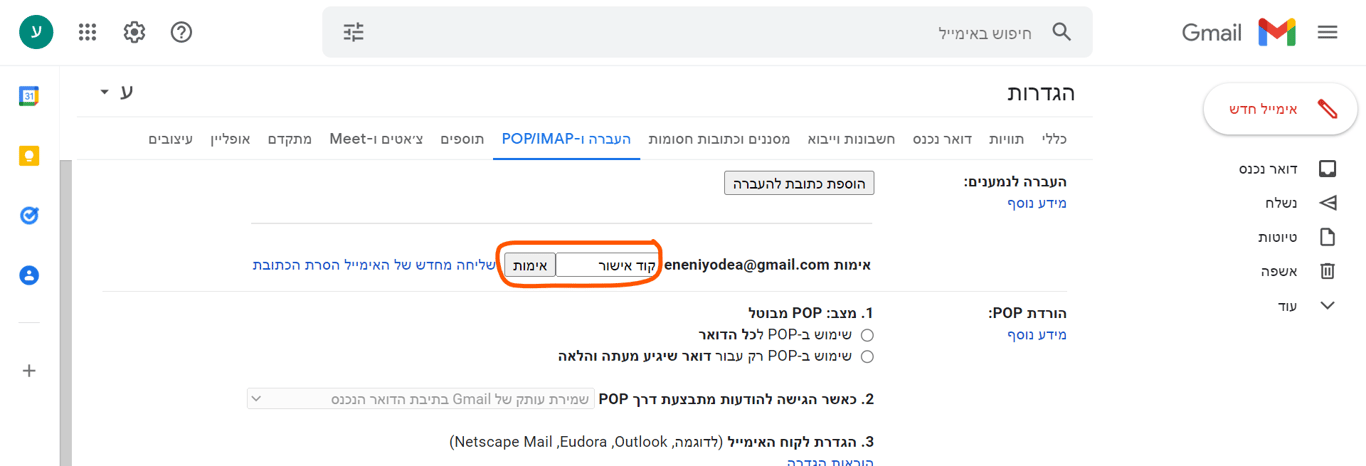This screenshot has height=466, width=1366.
Task: Click the קוד אישור confirmation code field
Action: click(x=607, y=265)
